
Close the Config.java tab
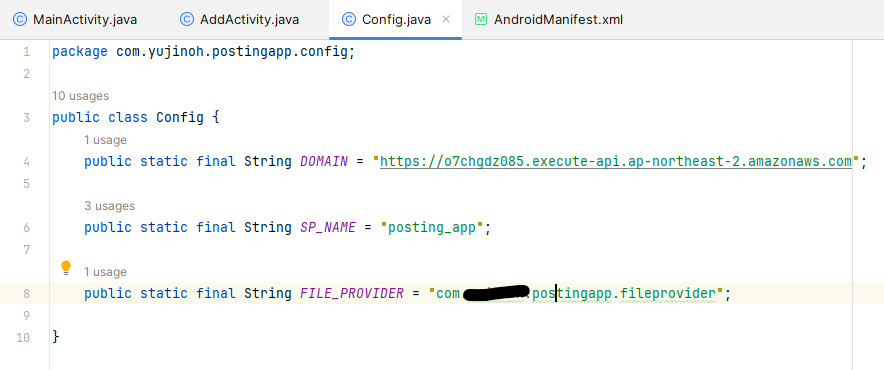446,20
